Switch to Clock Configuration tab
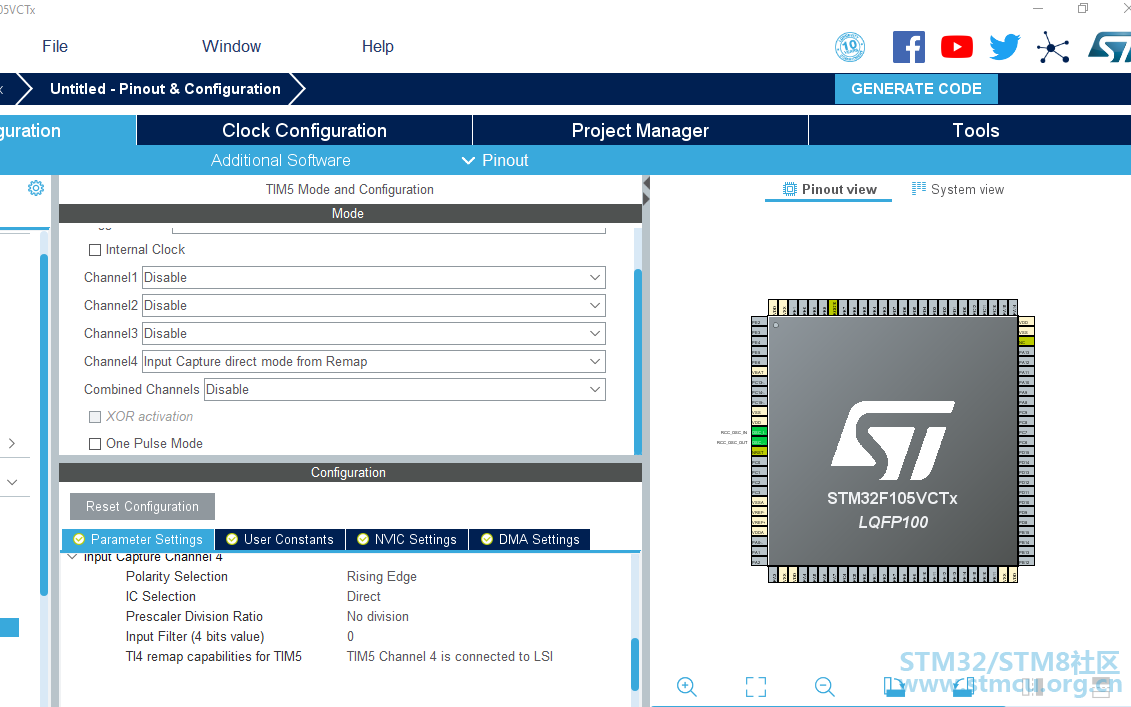Image resolution: width=1131 pixels, height=707 pixels. 304,131
